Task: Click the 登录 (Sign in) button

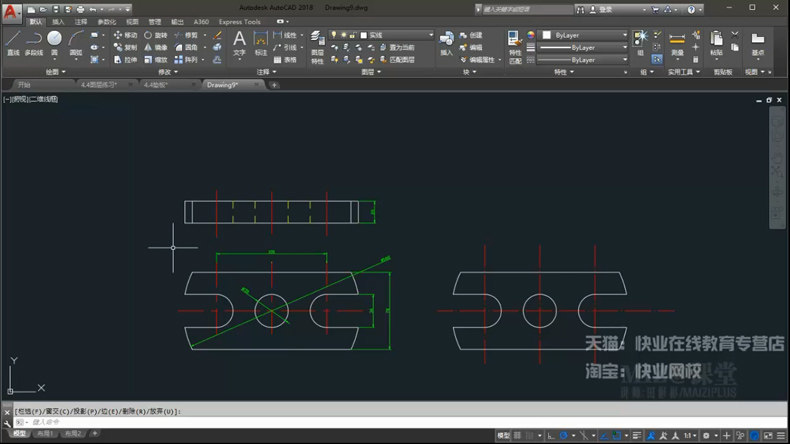Action: pos(606,9)
